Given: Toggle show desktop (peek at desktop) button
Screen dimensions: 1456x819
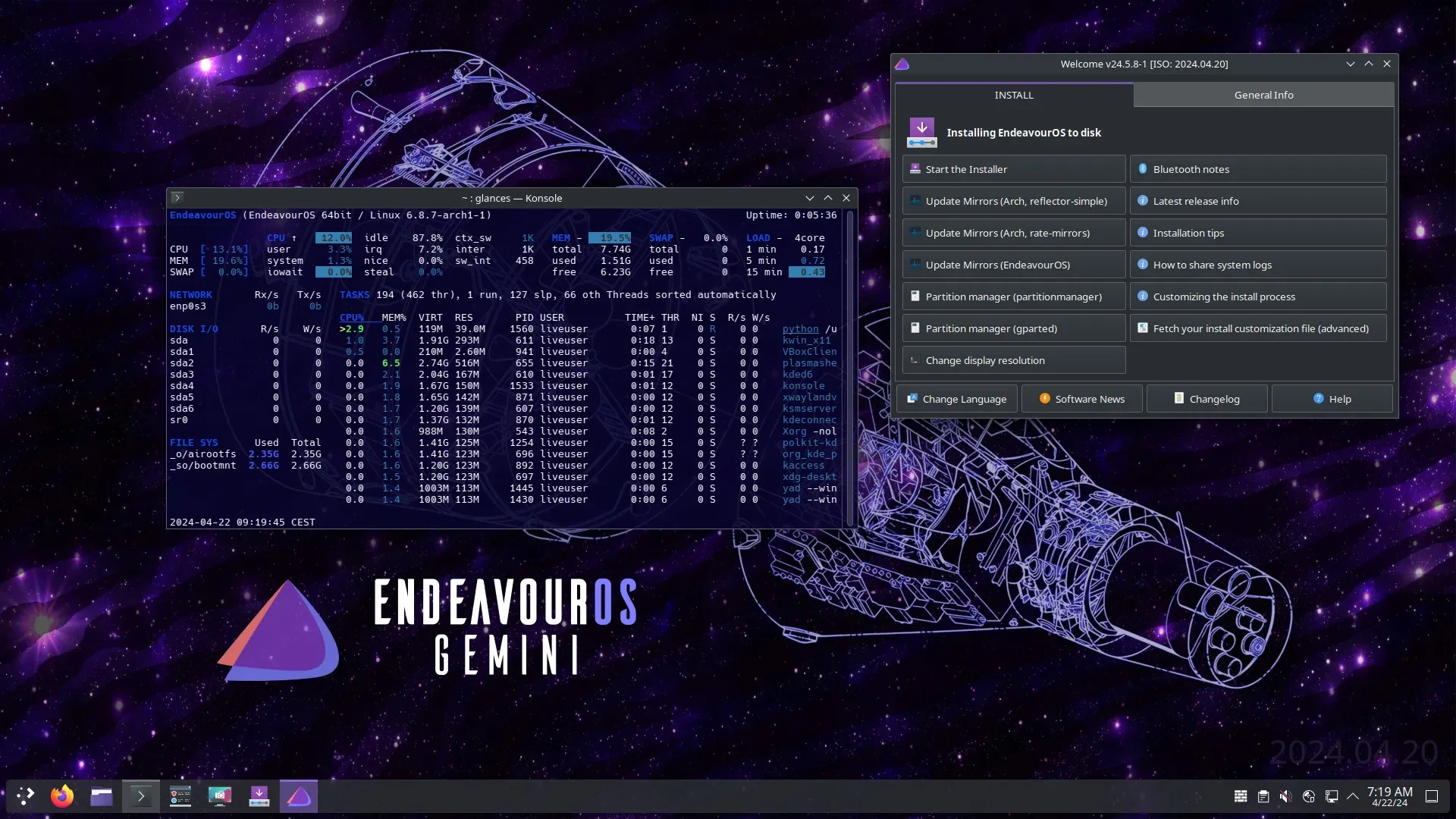Looking at the screenshot, I should coord(1432,796).
